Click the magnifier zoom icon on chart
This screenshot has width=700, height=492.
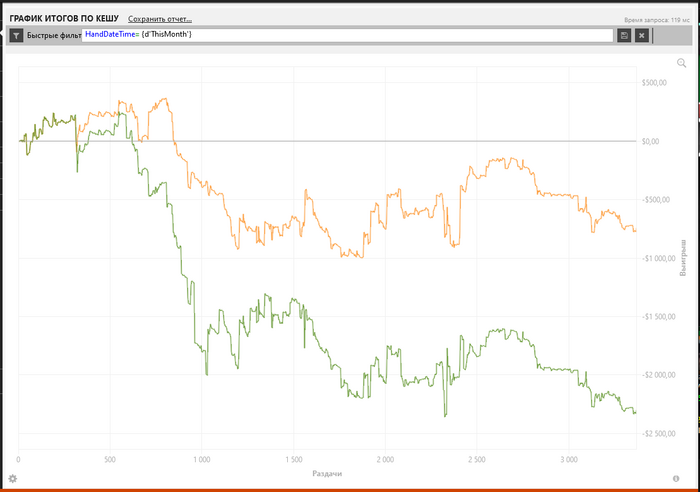(x=681, y=63)
